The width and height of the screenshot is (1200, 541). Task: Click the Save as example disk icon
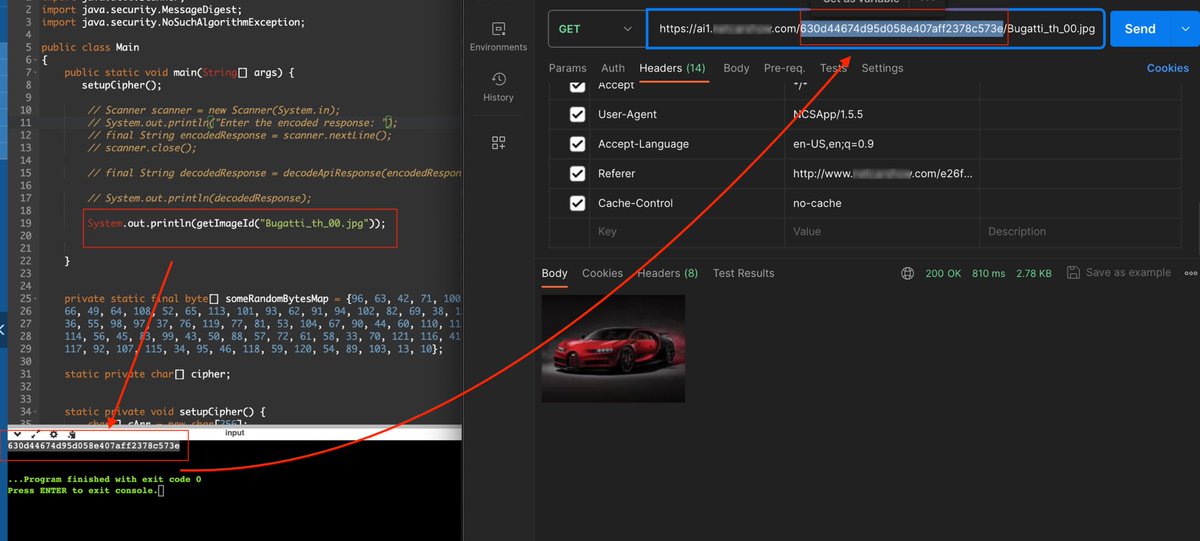(1073, 273)
